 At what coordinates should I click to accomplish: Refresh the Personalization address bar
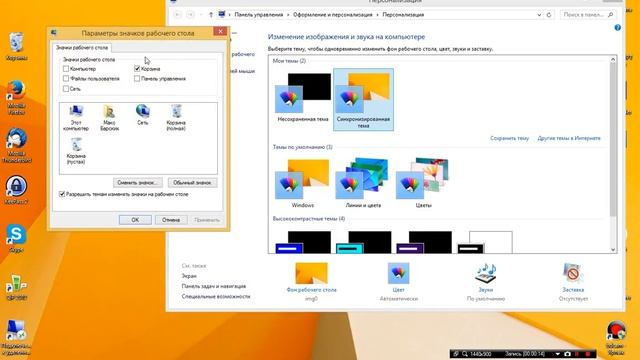click(549, 15)
